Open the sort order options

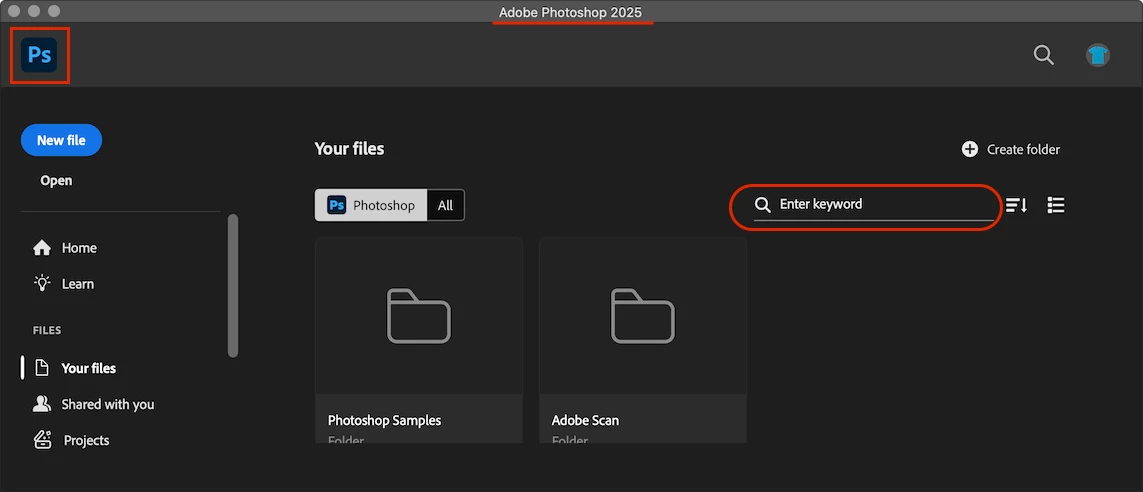point(1016,206)
